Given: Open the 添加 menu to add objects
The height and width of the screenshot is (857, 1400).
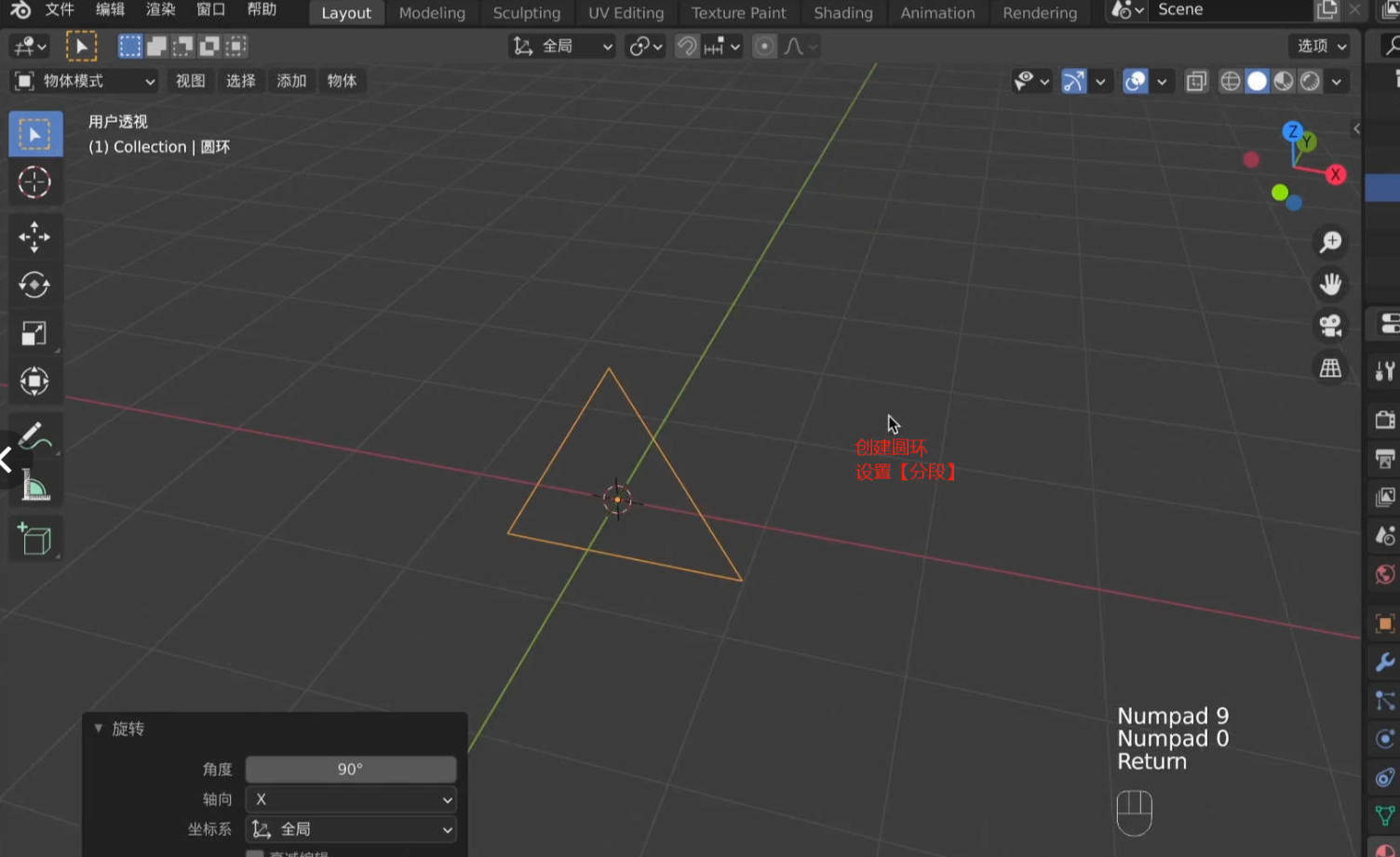Looking at the screenshot, I should point(291,81).
